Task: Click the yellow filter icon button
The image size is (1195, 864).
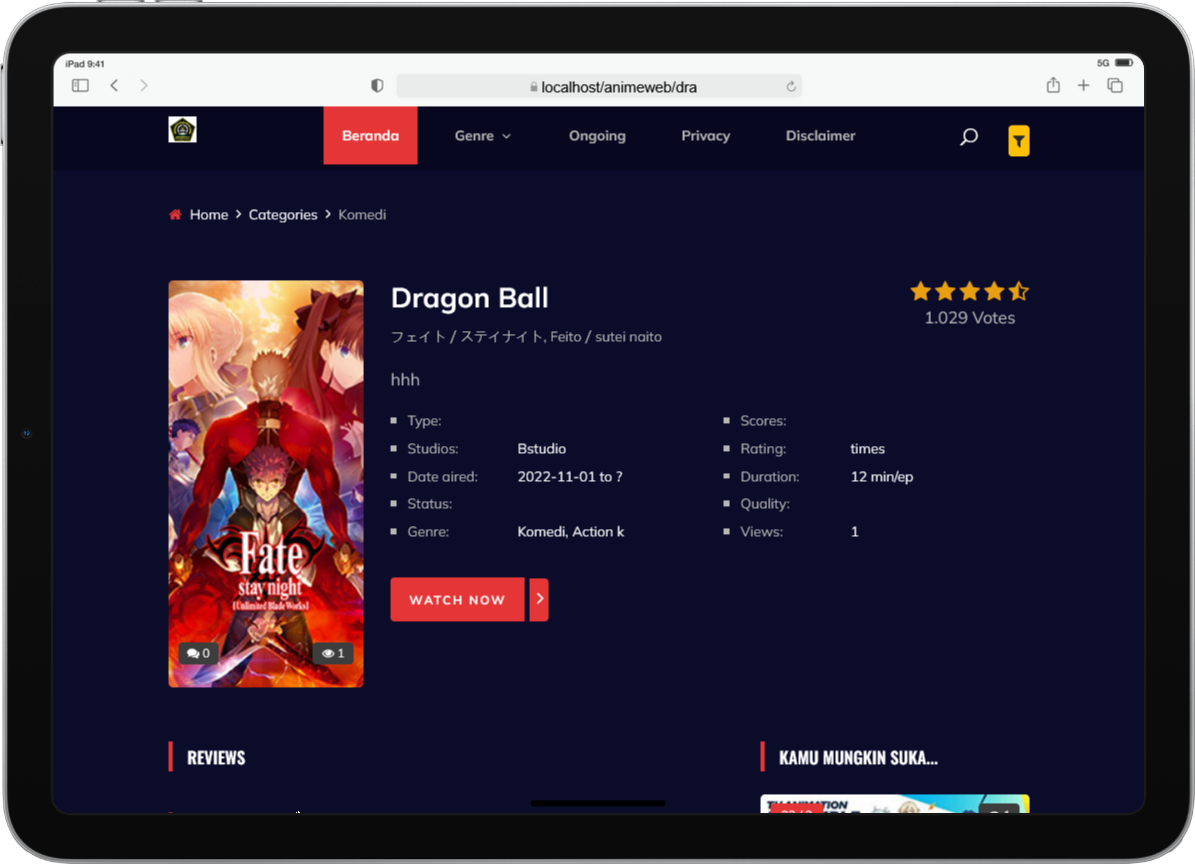Action: click(1018, 141)
